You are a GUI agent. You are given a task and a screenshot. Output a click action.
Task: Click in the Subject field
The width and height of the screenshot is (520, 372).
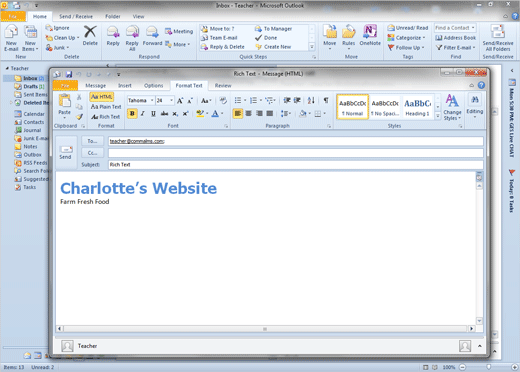pos(296,165)
